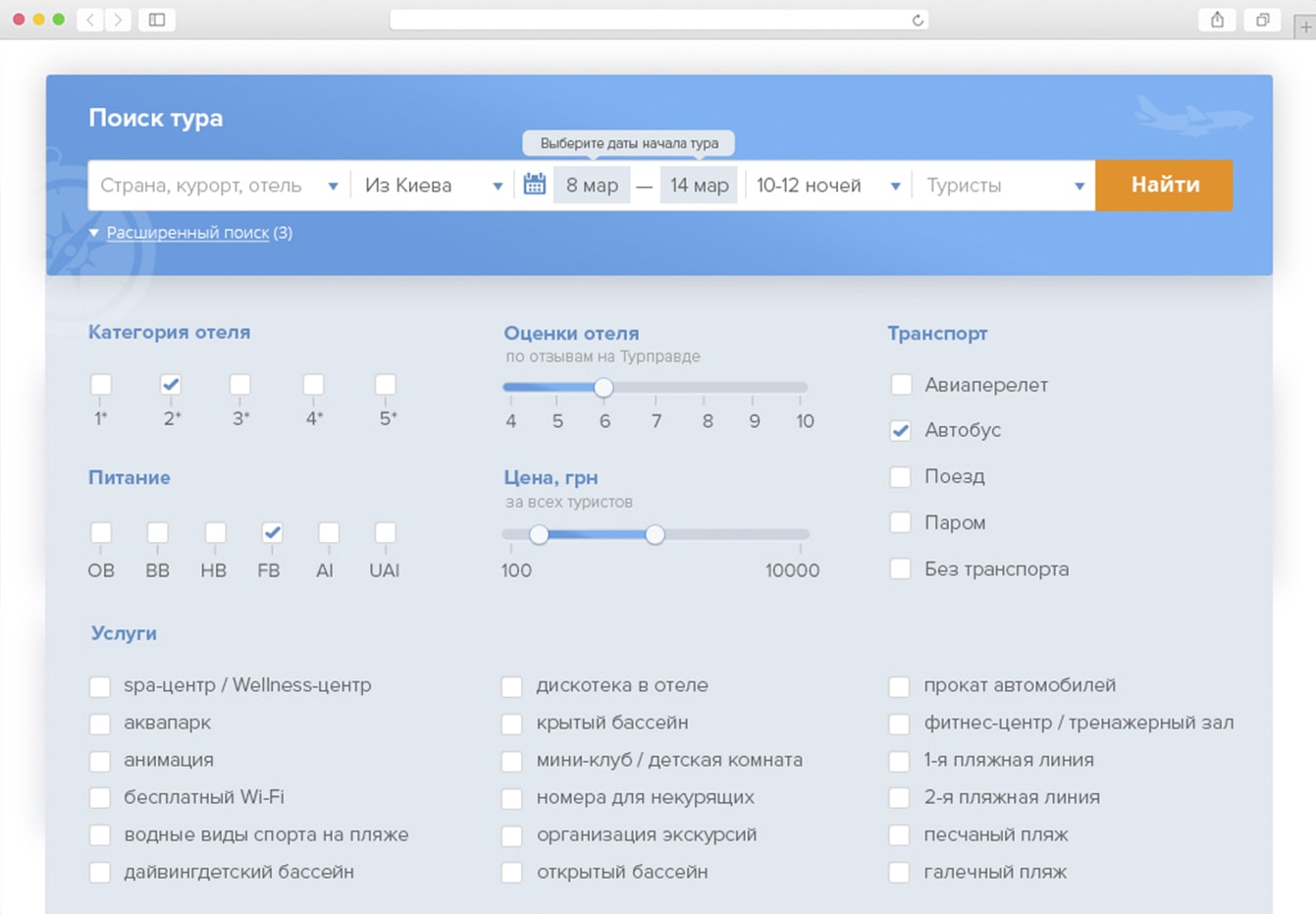Click the browser share icon

pos(1217,20)
